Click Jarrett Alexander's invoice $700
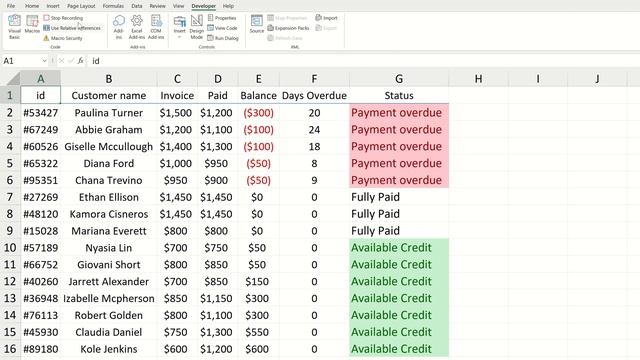 [x=177, y=282]
